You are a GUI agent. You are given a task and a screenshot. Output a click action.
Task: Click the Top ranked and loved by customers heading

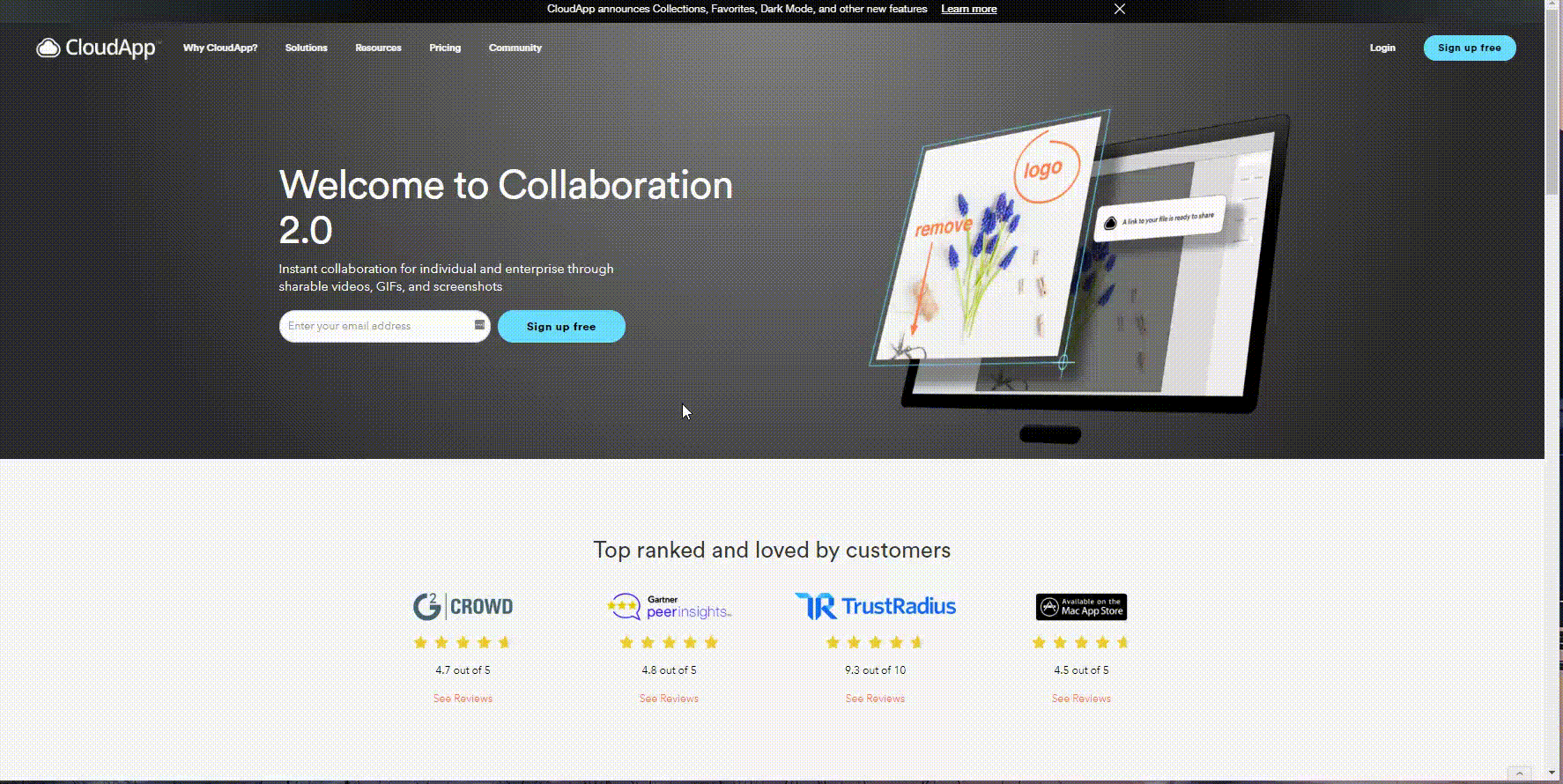click(772, 551)
